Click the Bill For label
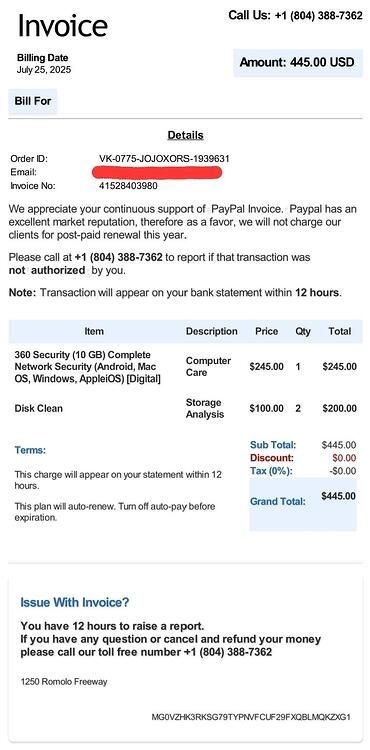The height and width of the screenshot is (750, 370). point(33,101)
